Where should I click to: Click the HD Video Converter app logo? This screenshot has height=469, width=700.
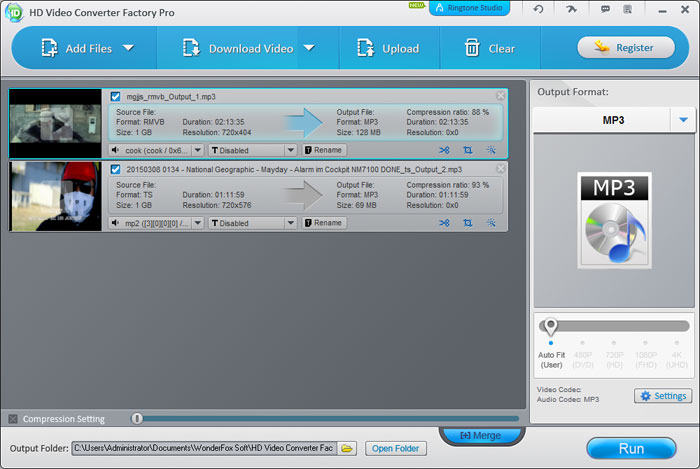tap(14, 12)
